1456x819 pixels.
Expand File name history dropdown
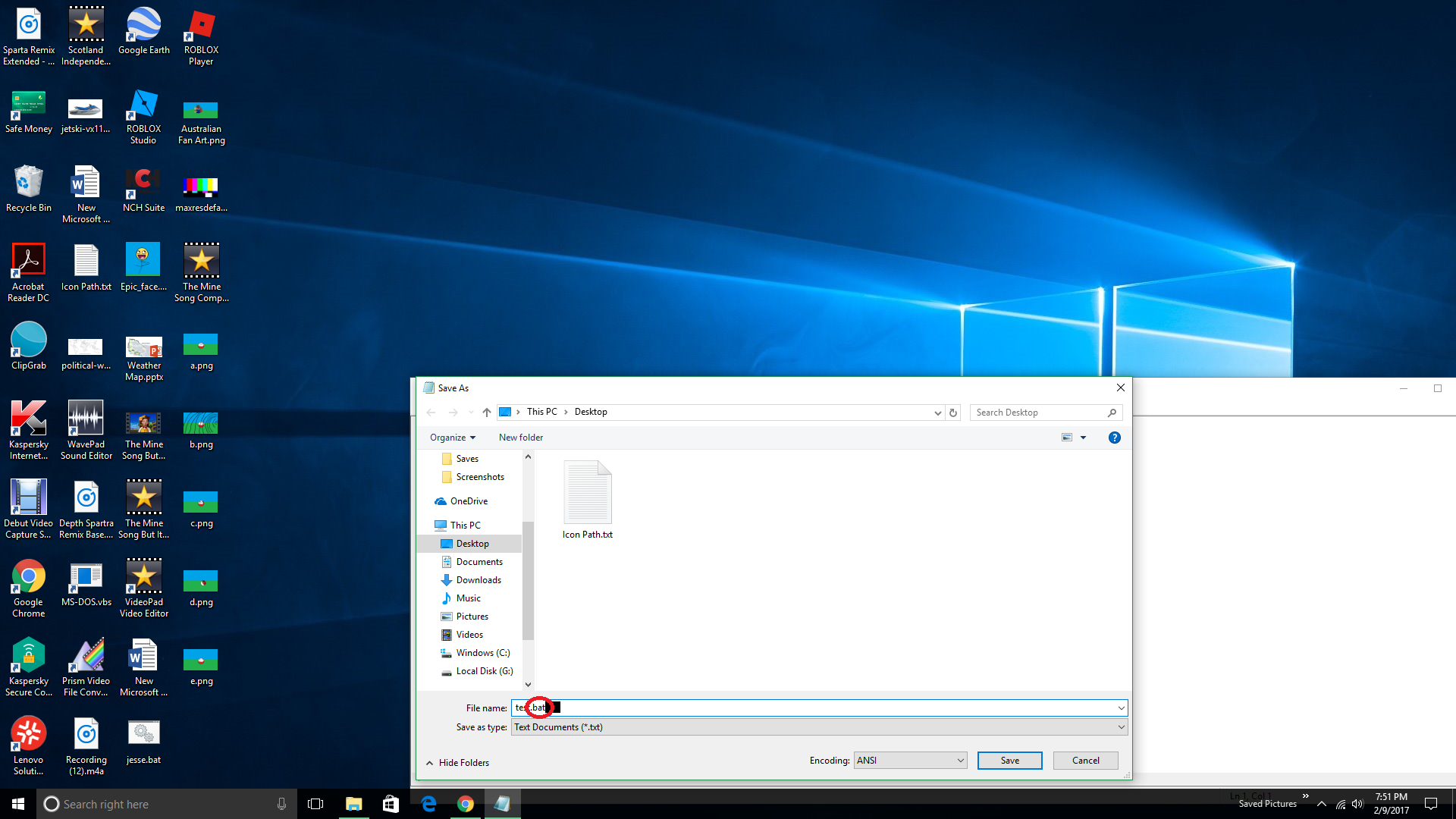tap(1121, 708)
